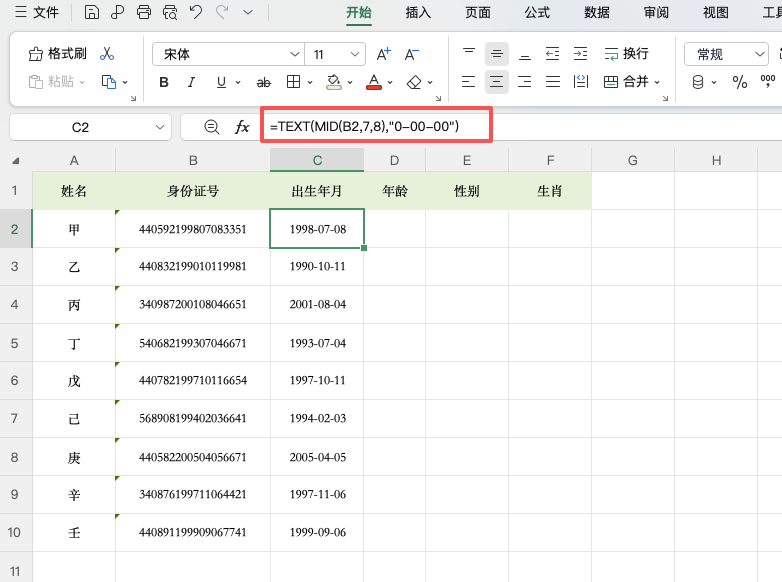Switch to the 页面 tab
The width and height of the screenshot is (782, 582).
click(478, 12)
